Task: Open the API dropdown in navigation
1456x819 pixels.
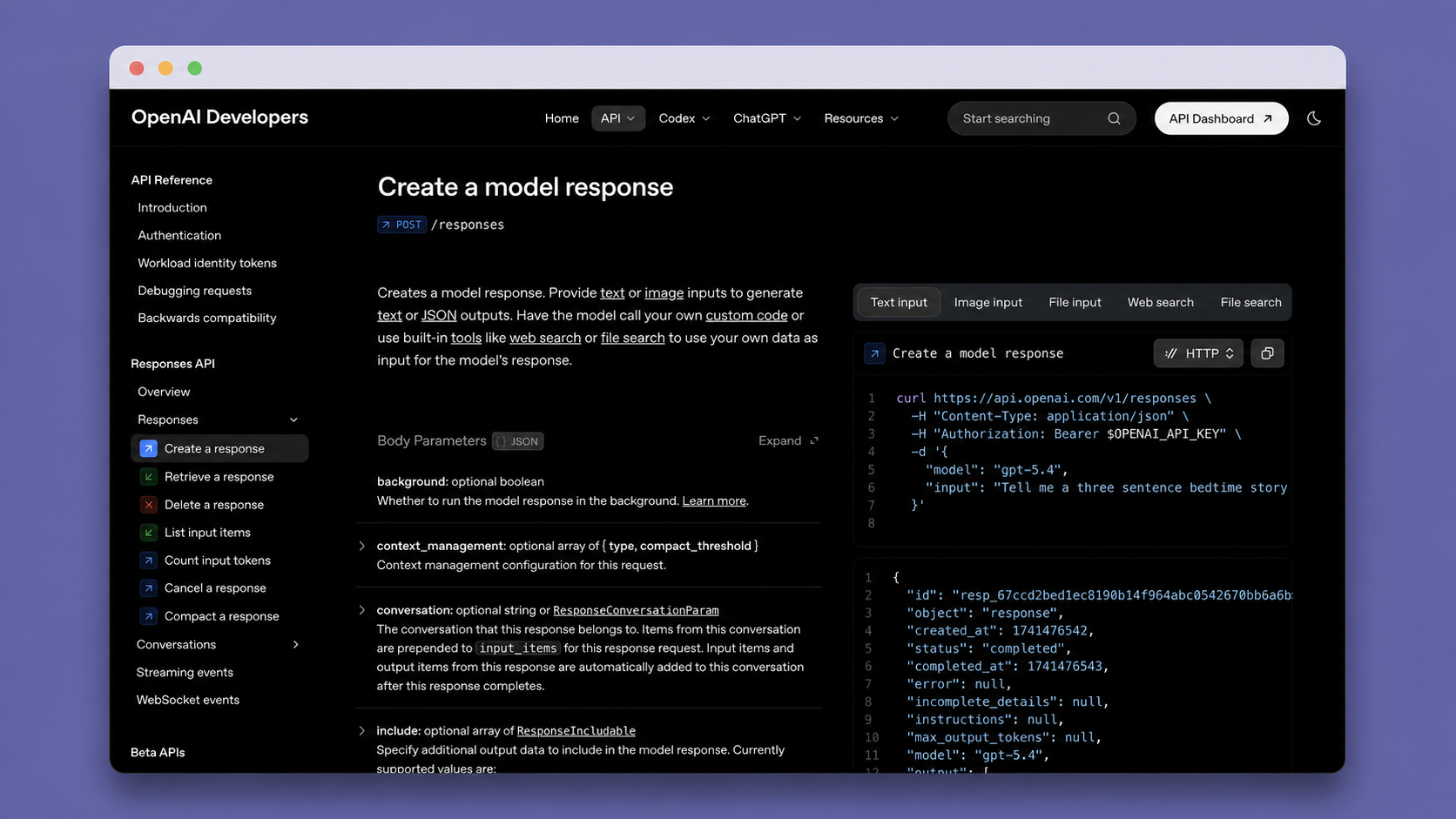Action: (x=618, y=118)
